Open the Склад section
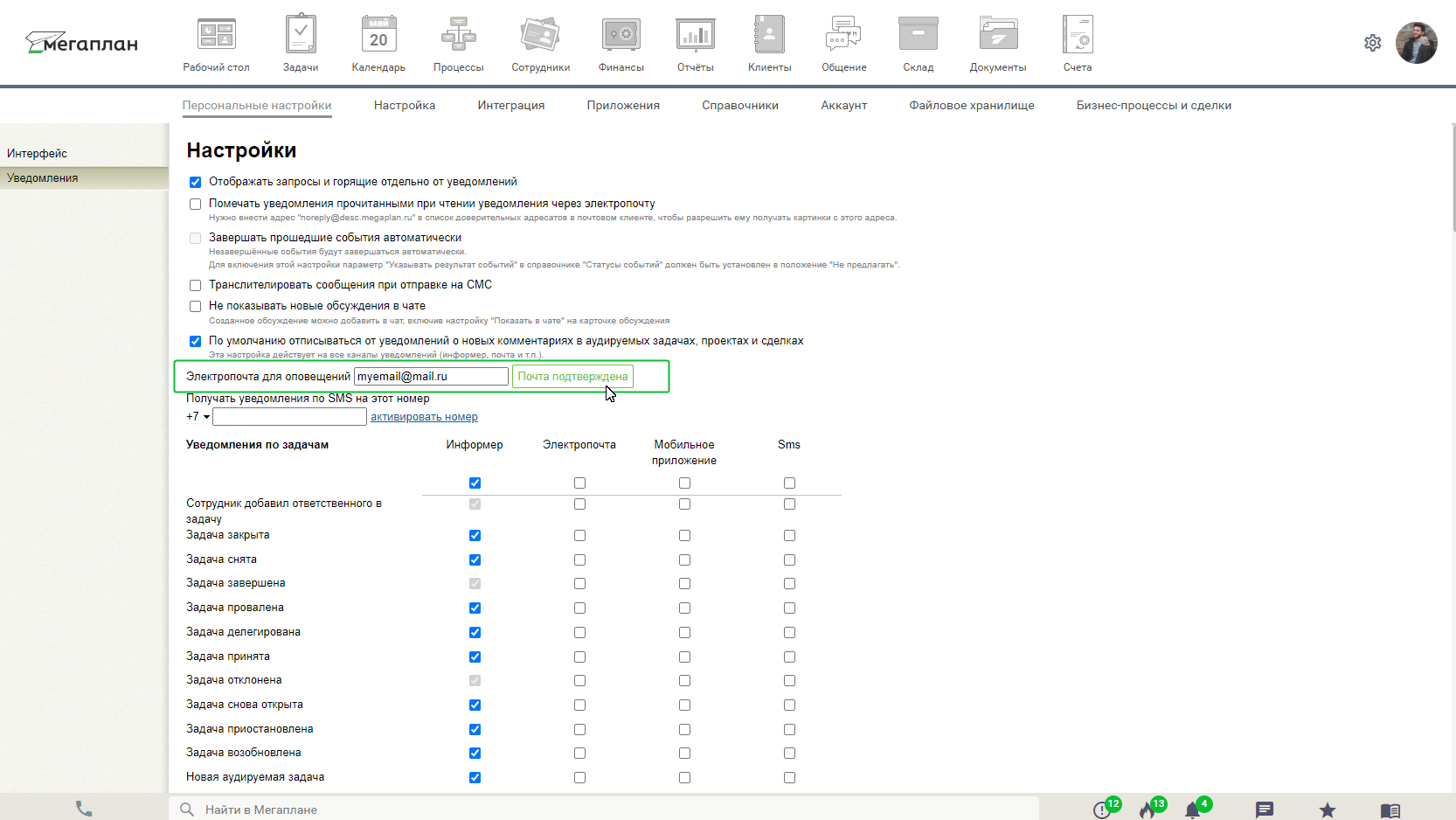The width and height of the screenshot is (1456, 820). 919,44
